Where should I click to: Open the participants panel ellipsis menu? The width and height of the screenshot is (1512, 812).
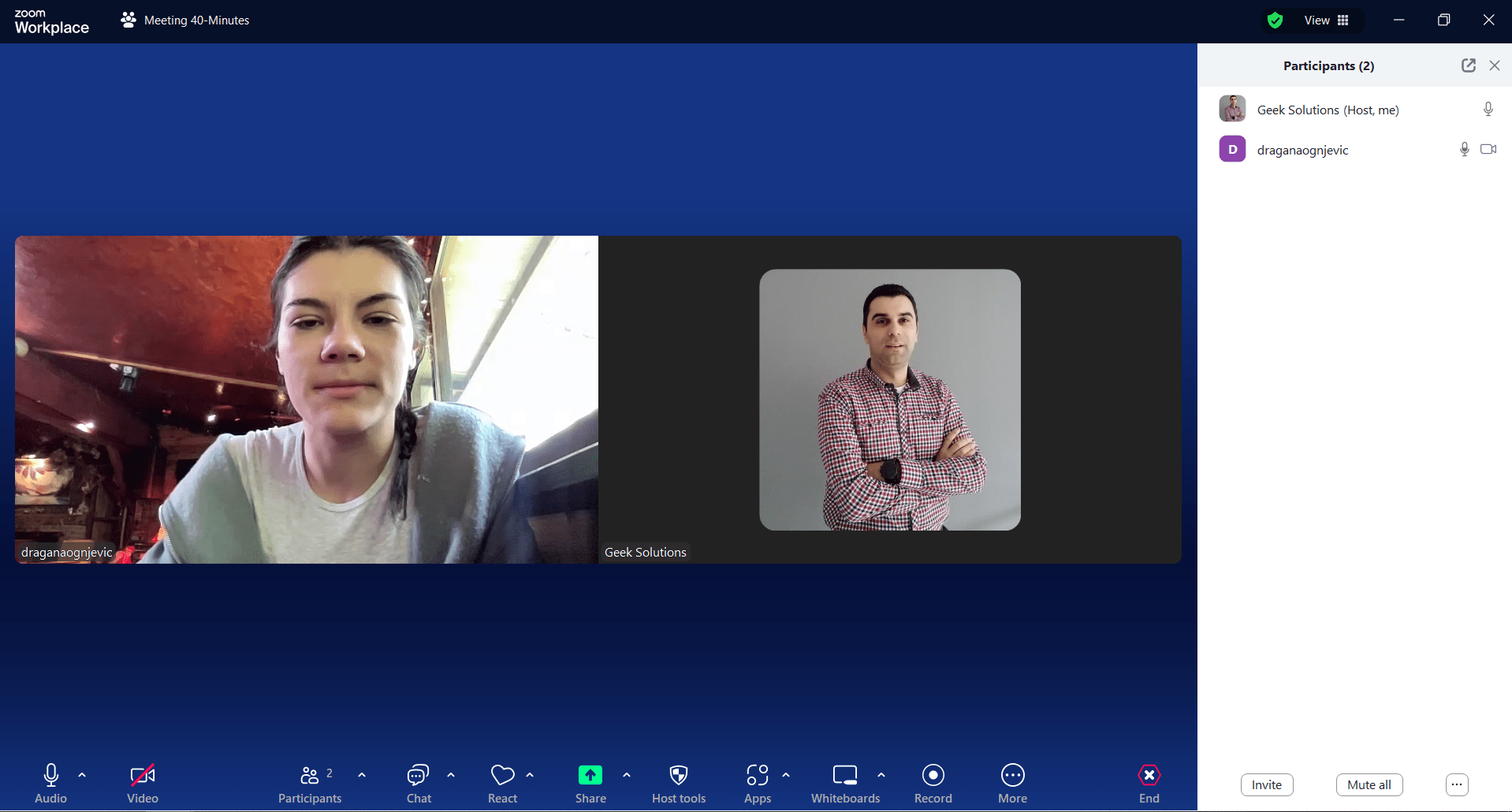[1456, 784]
